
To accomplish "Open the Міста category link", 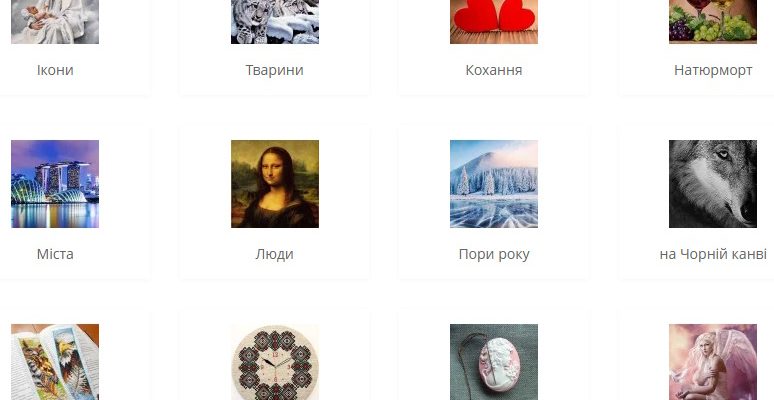I will 55,254.
